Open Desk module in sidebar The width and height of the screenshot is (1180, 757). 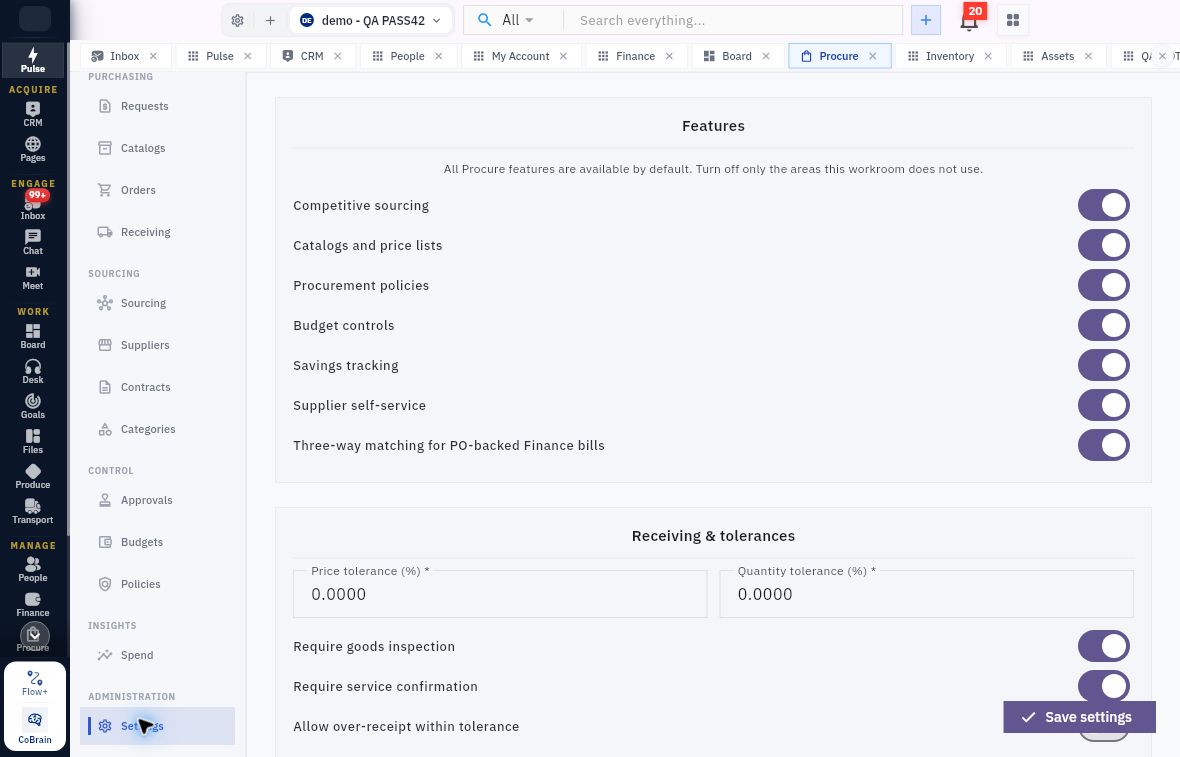32,371
